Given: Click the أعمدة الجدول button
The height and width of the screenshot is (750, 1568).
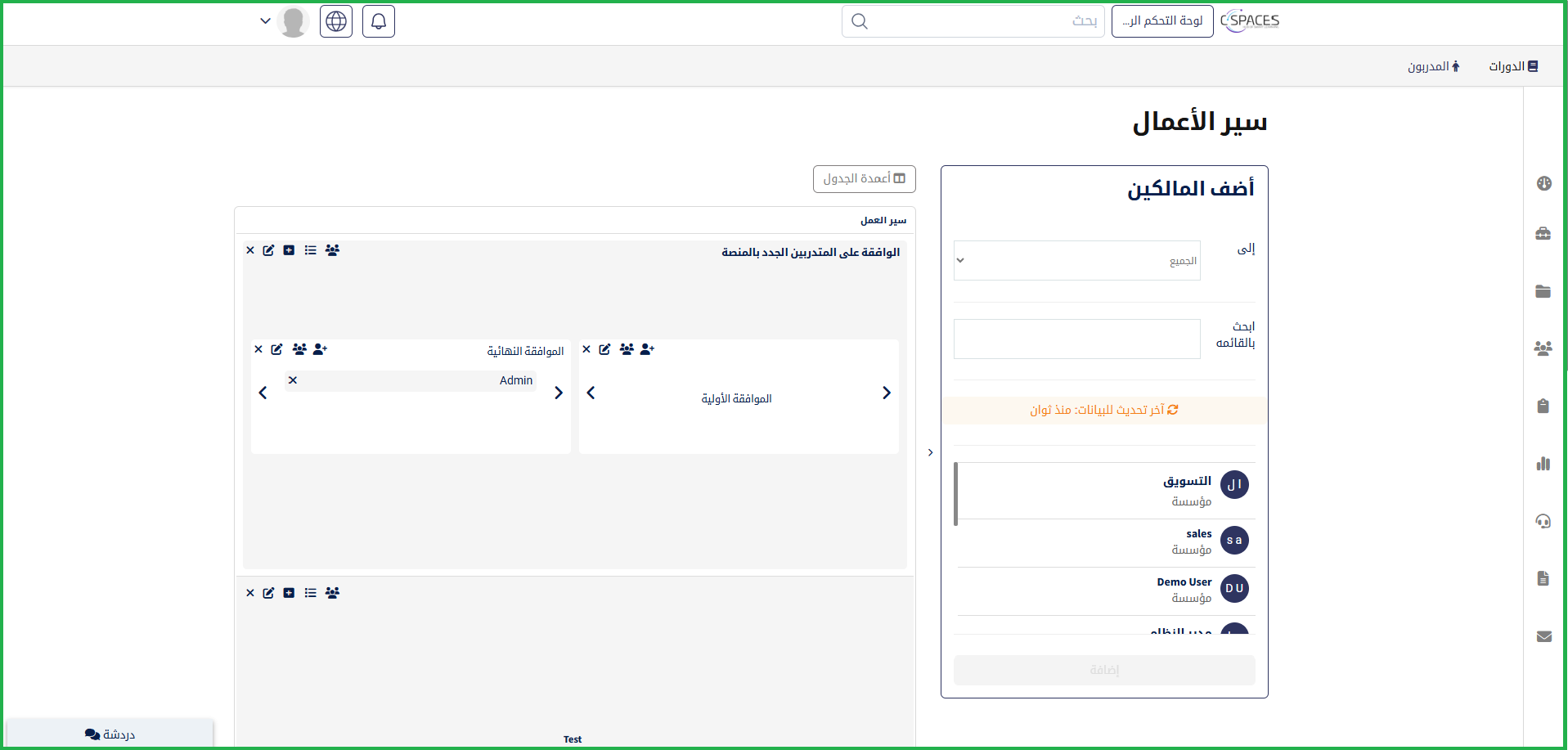Looking at the screenshot, I should pos(864,179).
